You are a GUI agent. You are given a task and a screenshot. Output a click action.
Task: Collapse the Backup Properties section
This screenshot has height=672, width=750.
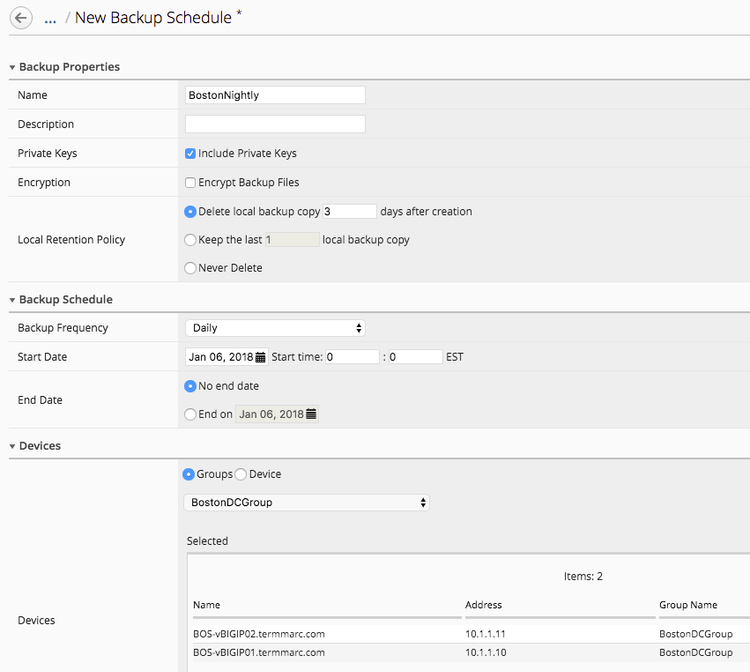click(x=12, y=67)
